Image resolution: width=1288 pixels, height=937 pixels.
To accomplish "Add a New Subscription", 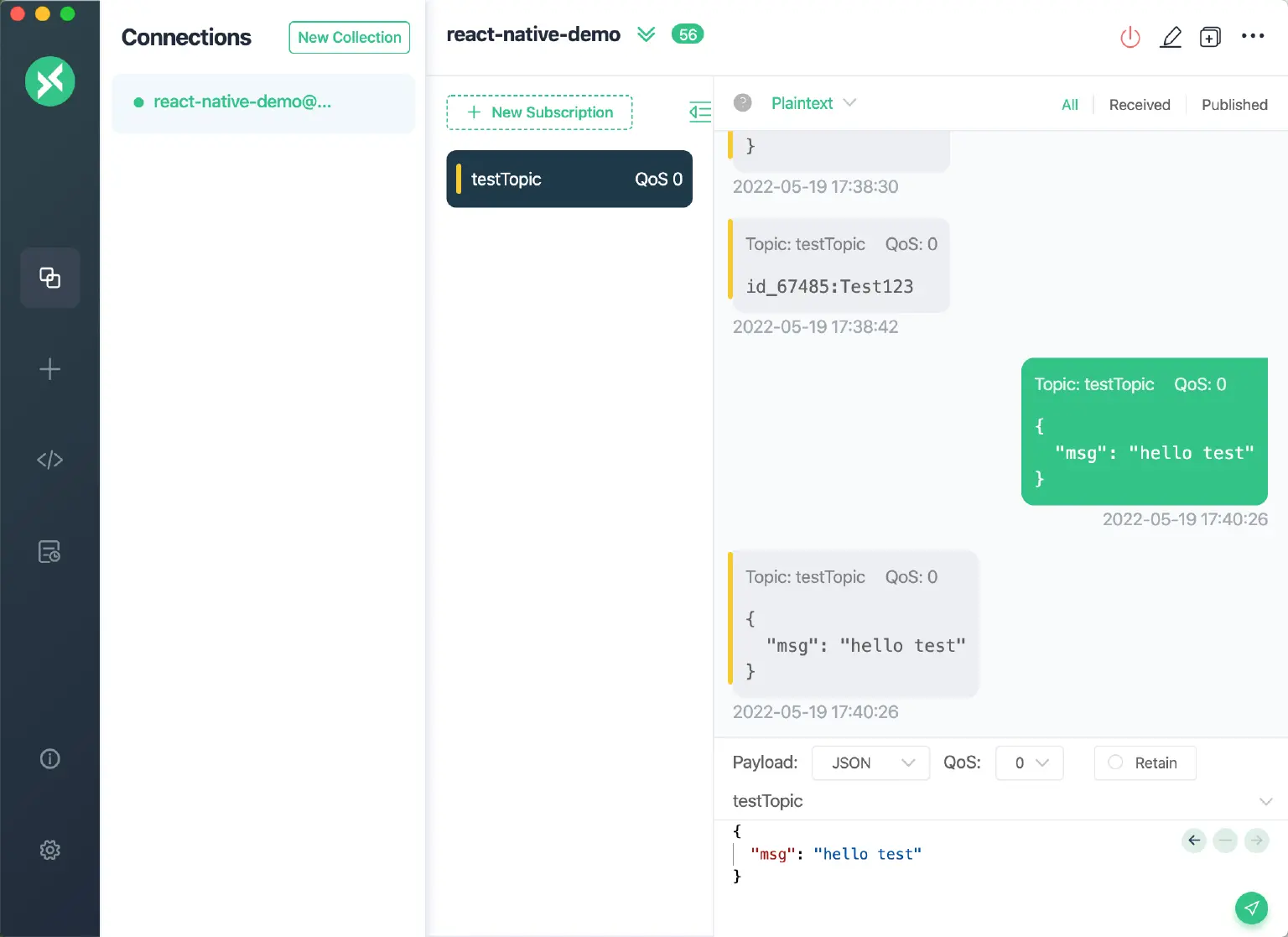I will pyautogui.click(x=539, y=112).
